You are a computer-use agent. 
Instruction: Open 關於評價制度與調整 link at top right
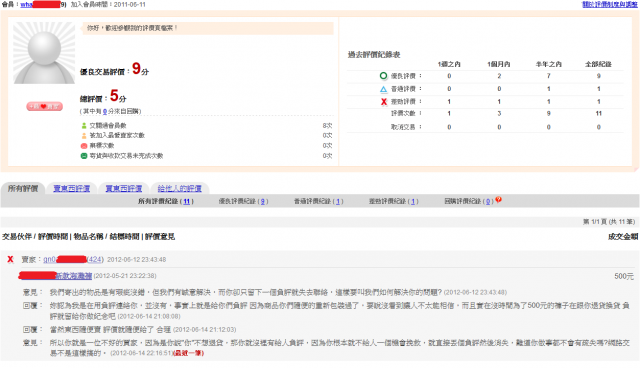(610, 4)
